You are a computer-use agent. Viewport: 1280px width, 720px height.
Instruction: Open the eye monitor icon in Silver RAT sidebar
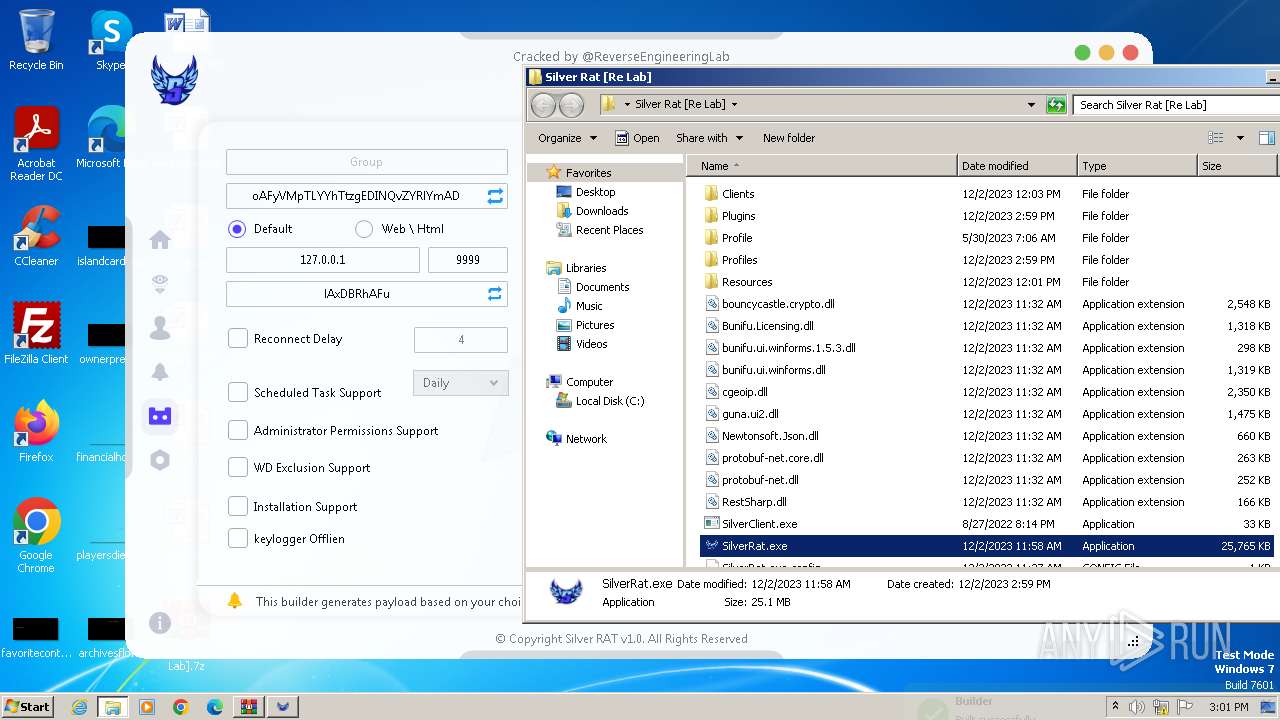click(x=160, y=285)
